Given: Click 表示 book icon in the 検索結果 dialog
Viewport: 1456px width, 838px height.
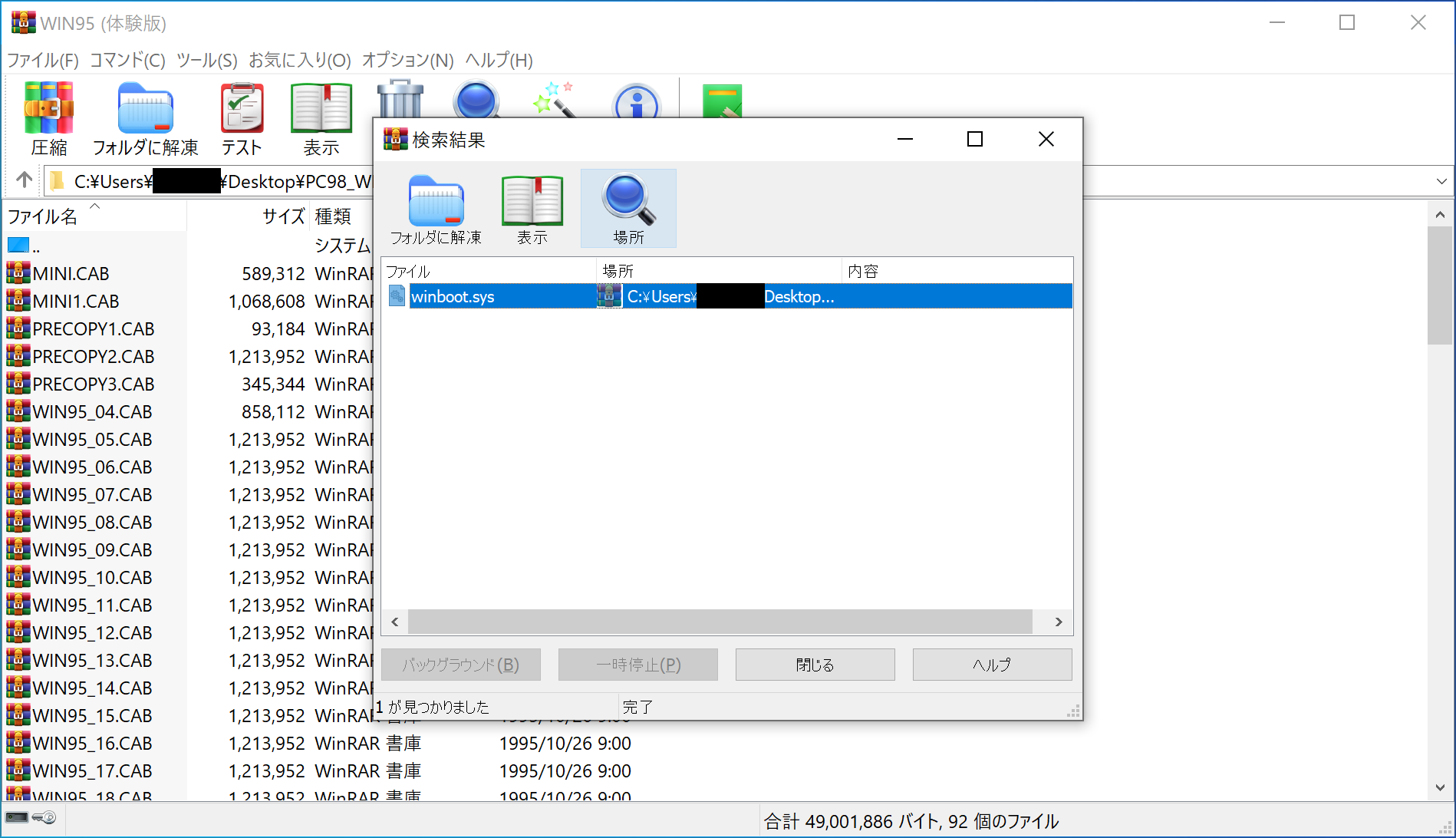Looking at the screenshot, I should click(x=532, y=209).
